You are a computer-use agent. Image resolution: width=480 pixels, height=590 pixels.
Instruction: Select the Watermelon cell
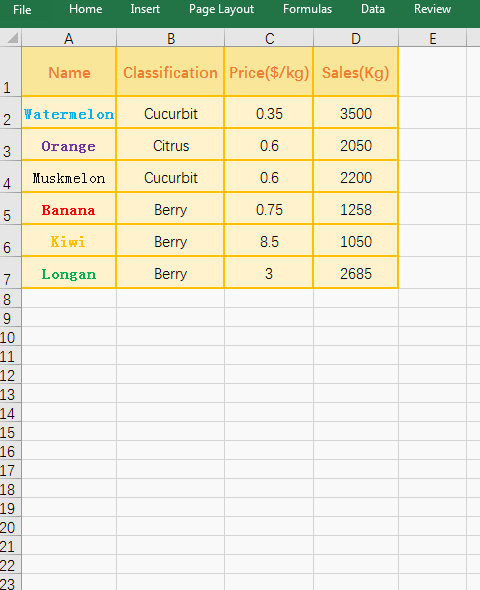pyautogui.click(x=69, y=113)
